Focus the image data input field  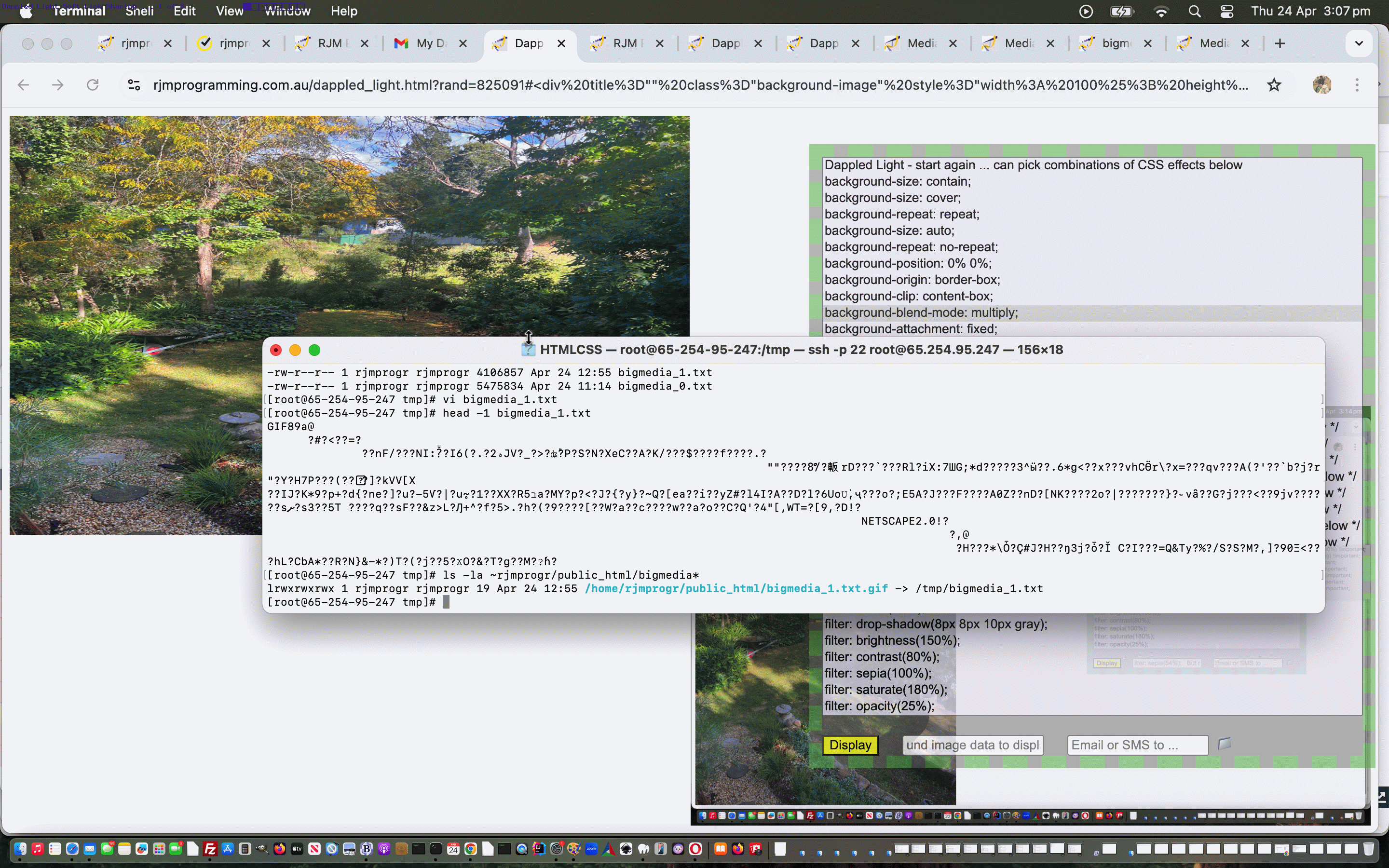(972, 745)
